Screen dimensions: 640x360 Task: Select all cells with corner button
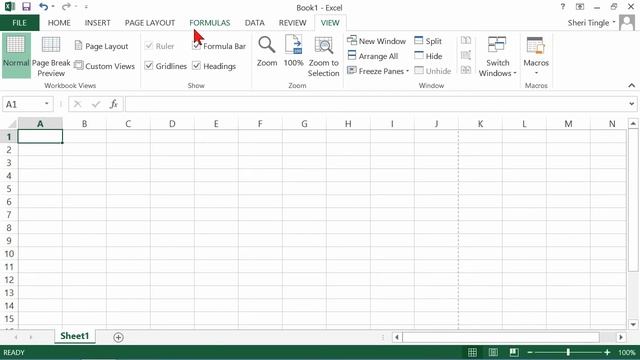tap(12, 124)
